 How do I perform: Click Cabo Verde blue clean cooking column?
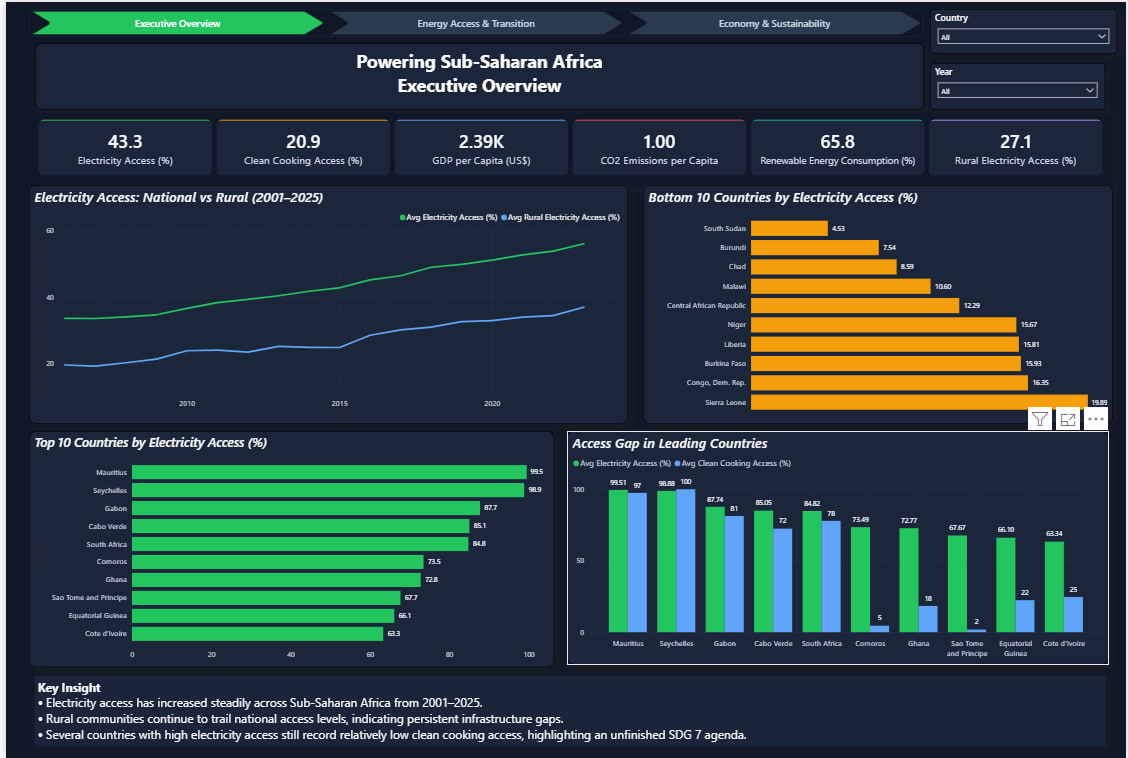click(783, 580)
